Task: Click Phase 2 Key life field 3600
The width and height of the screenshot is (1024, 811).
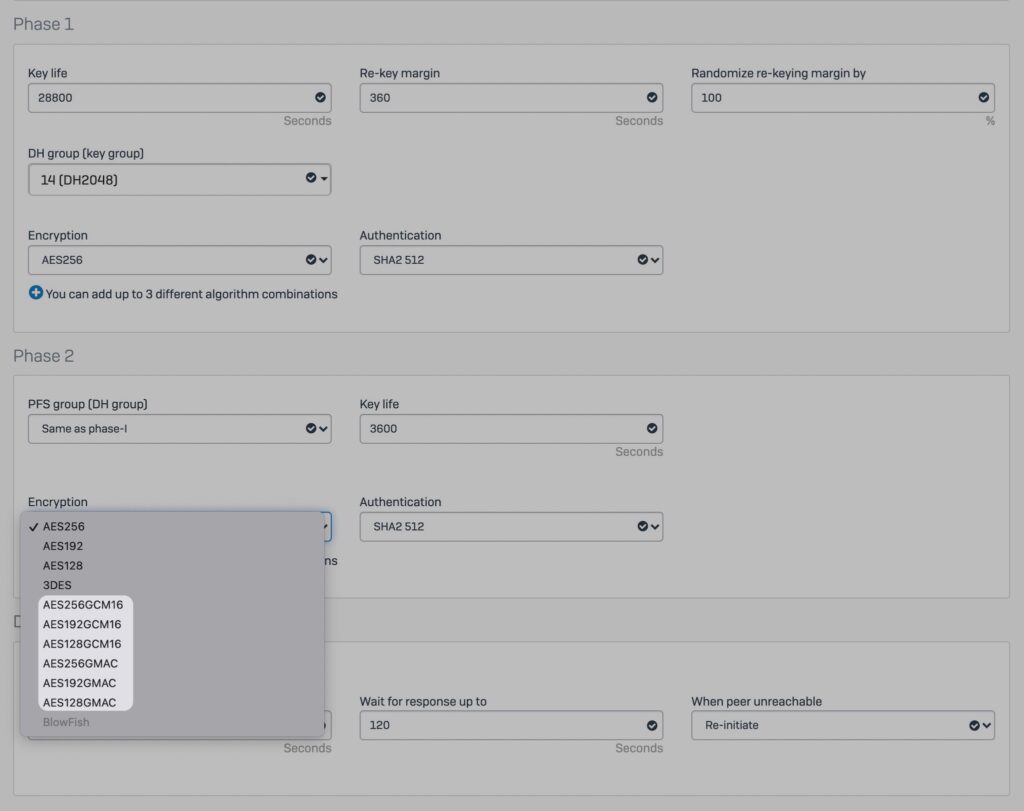Action: [511, 429]
